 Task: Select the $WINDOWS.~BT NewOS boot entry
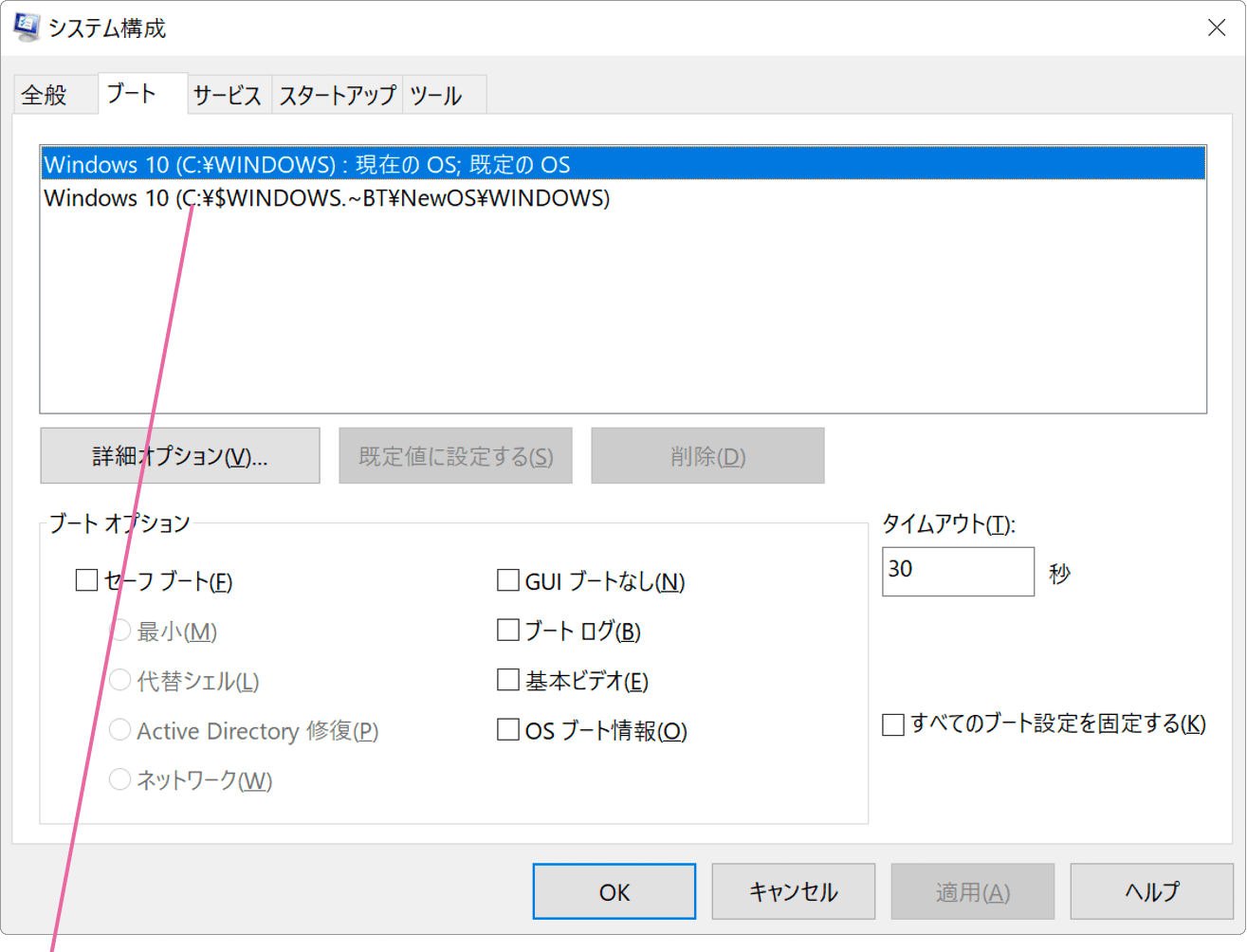(x=623, y=197)
